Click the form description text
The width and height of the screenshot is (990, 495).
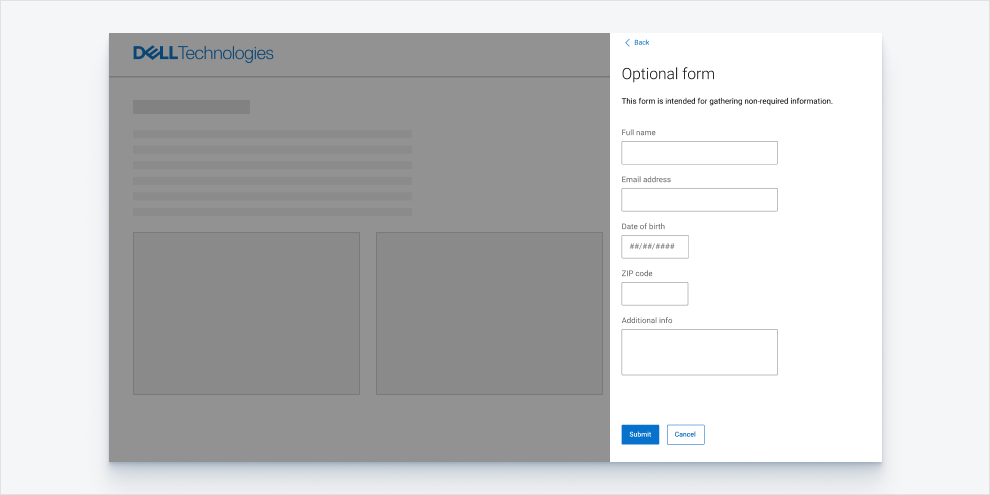[x=727, y=101]
